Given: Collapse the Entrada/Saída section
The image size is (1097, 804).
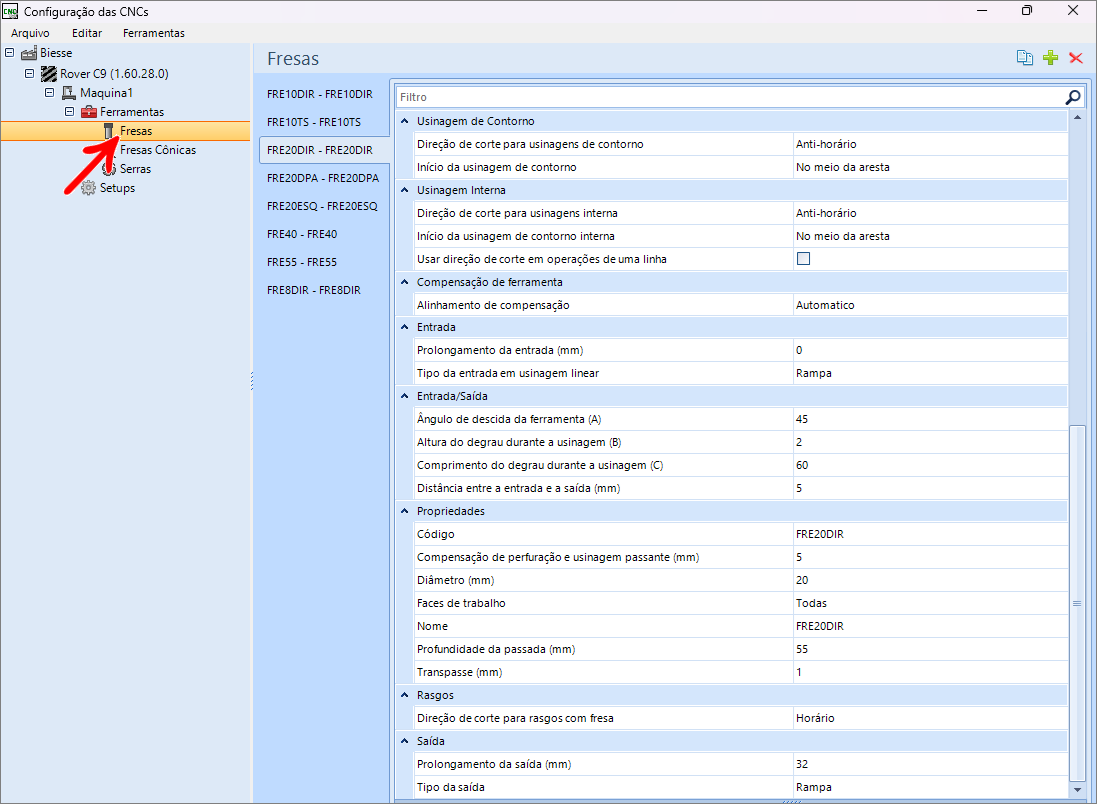Looking at the screenshot, I should [x=405, y=397].
